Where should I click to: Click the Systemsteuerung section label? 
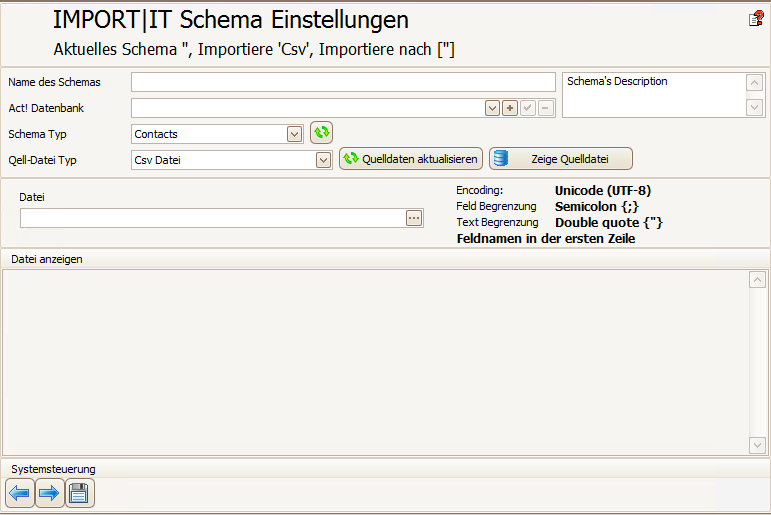53,469
